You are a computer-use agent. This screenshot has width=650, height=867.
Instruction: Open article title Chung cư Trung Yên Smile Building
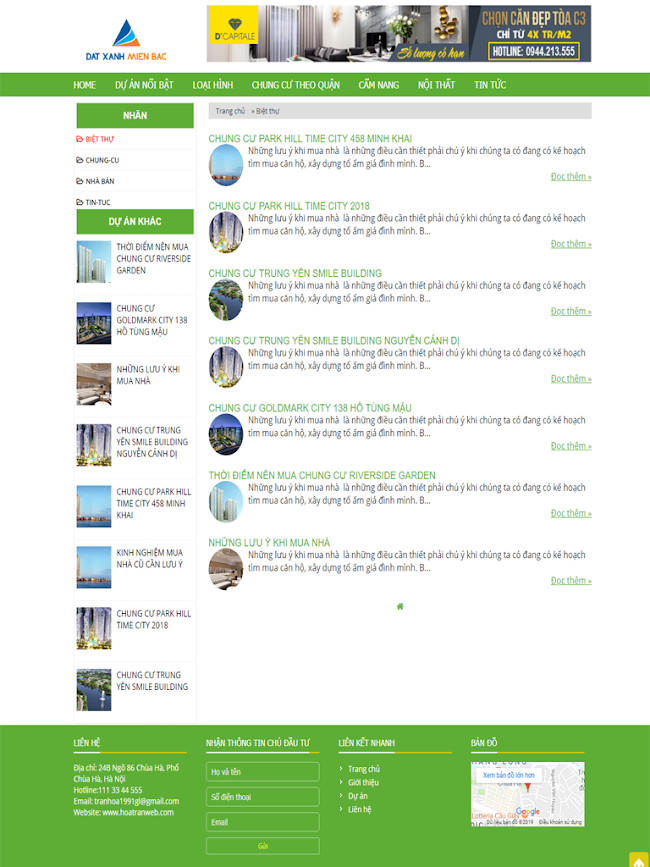pos(295,274)
